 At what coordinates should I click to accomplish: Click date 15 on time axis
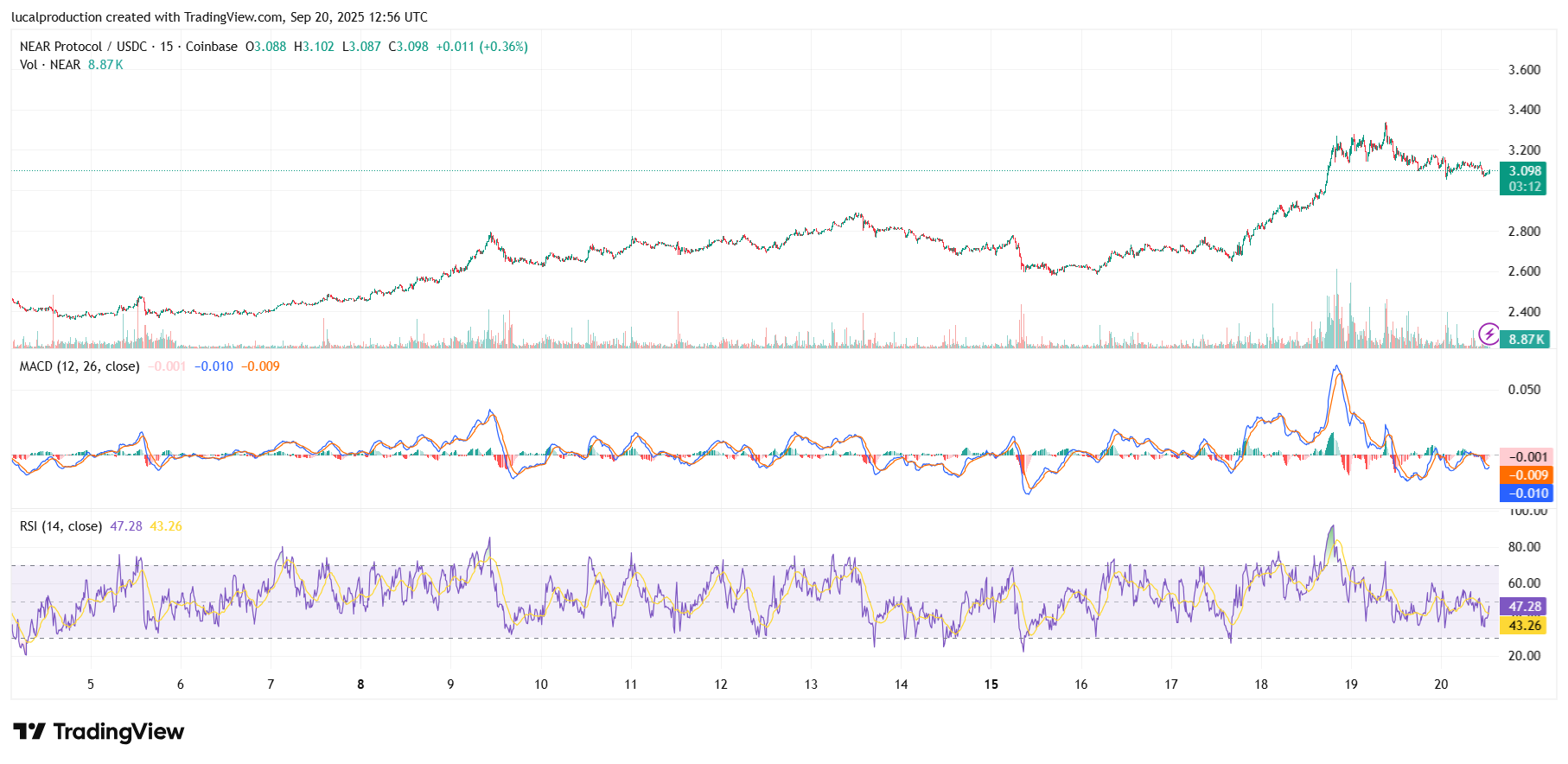[x=991, y=684]
